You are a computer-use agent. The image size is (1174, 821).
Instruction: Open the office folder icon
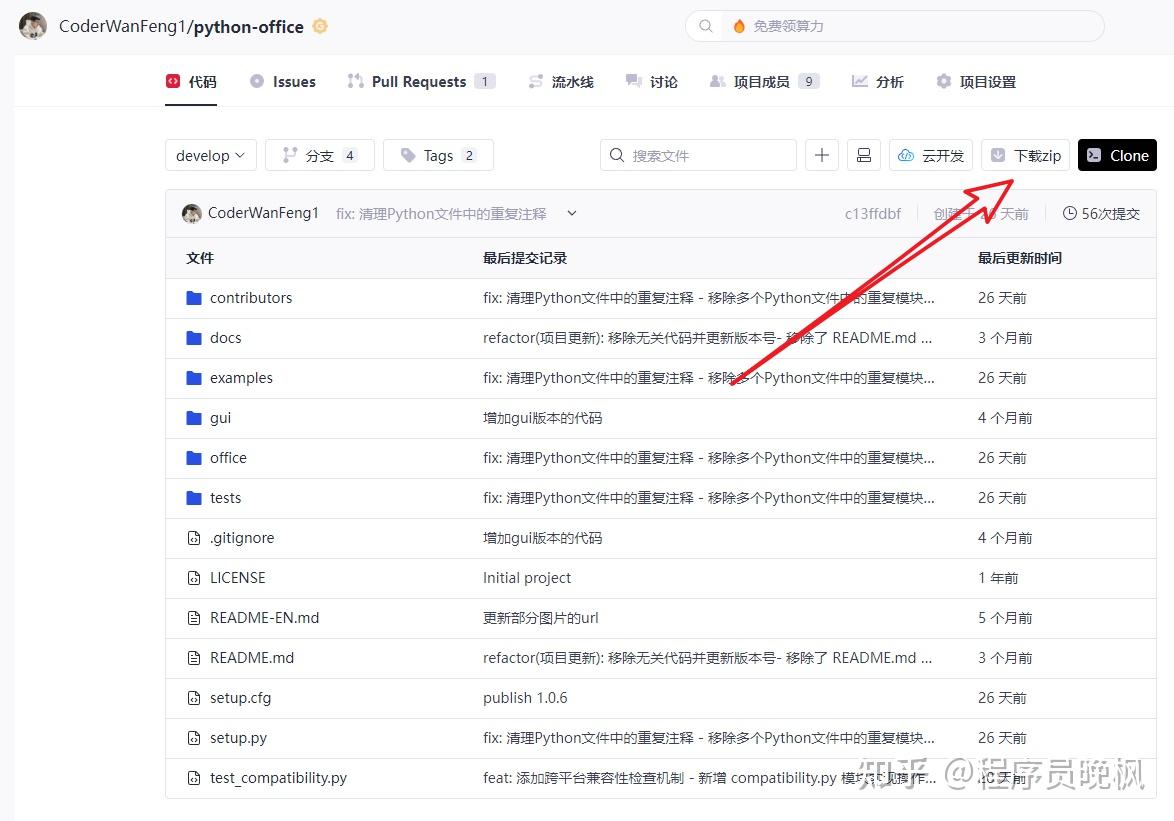[192, 457]
